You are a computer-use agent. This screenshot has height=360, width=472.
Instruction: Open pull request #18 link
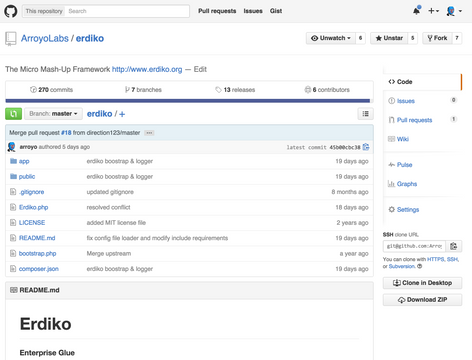click(x=66, y=133)
